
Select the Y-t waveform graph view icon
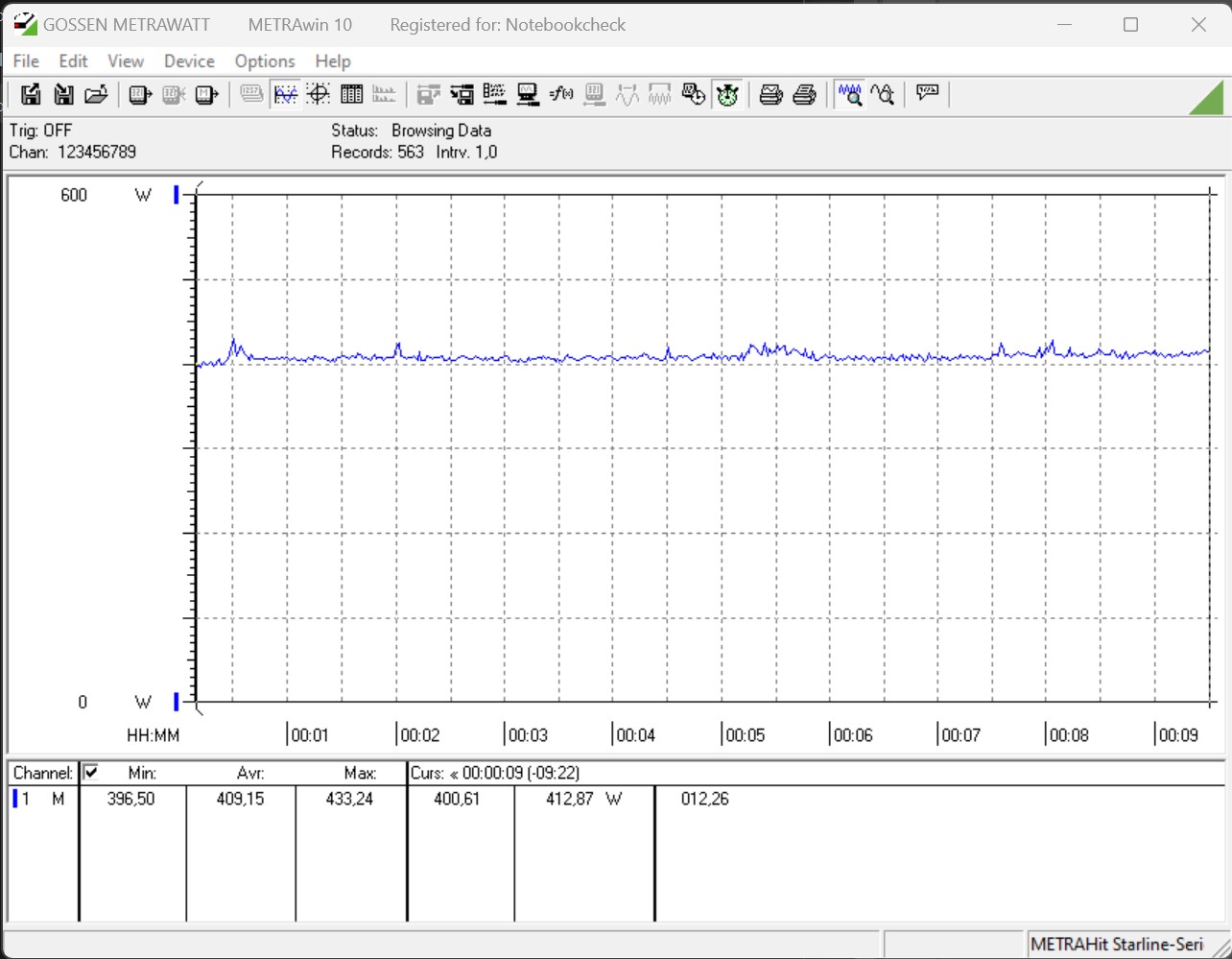[x=285, y=94]
